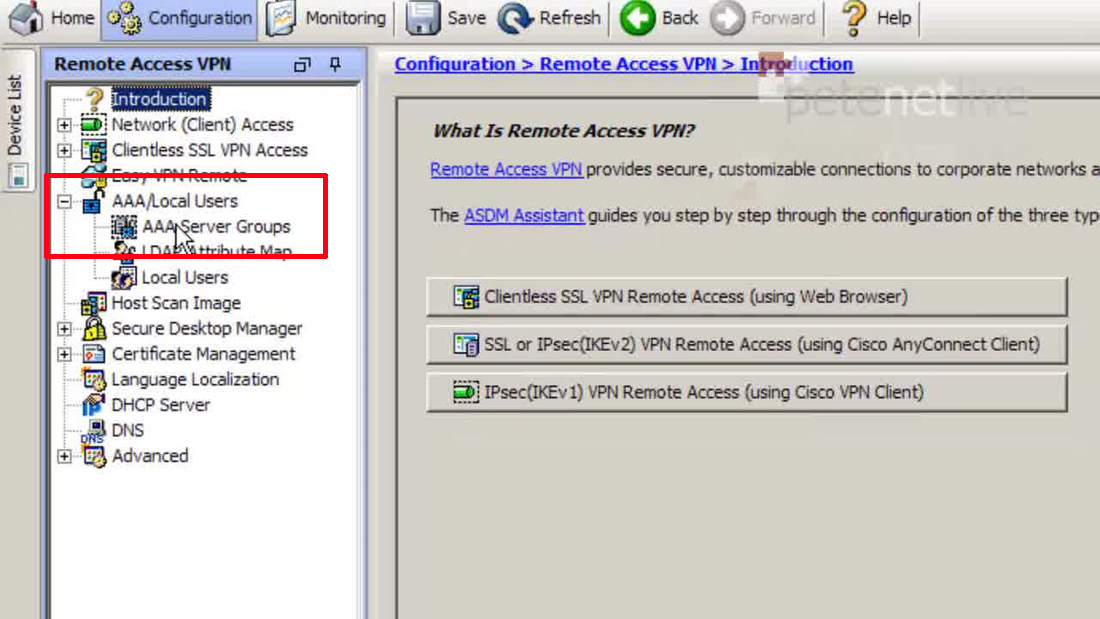Select the DNS tree entry label
1100x619 pixels.
pos(128,431)
